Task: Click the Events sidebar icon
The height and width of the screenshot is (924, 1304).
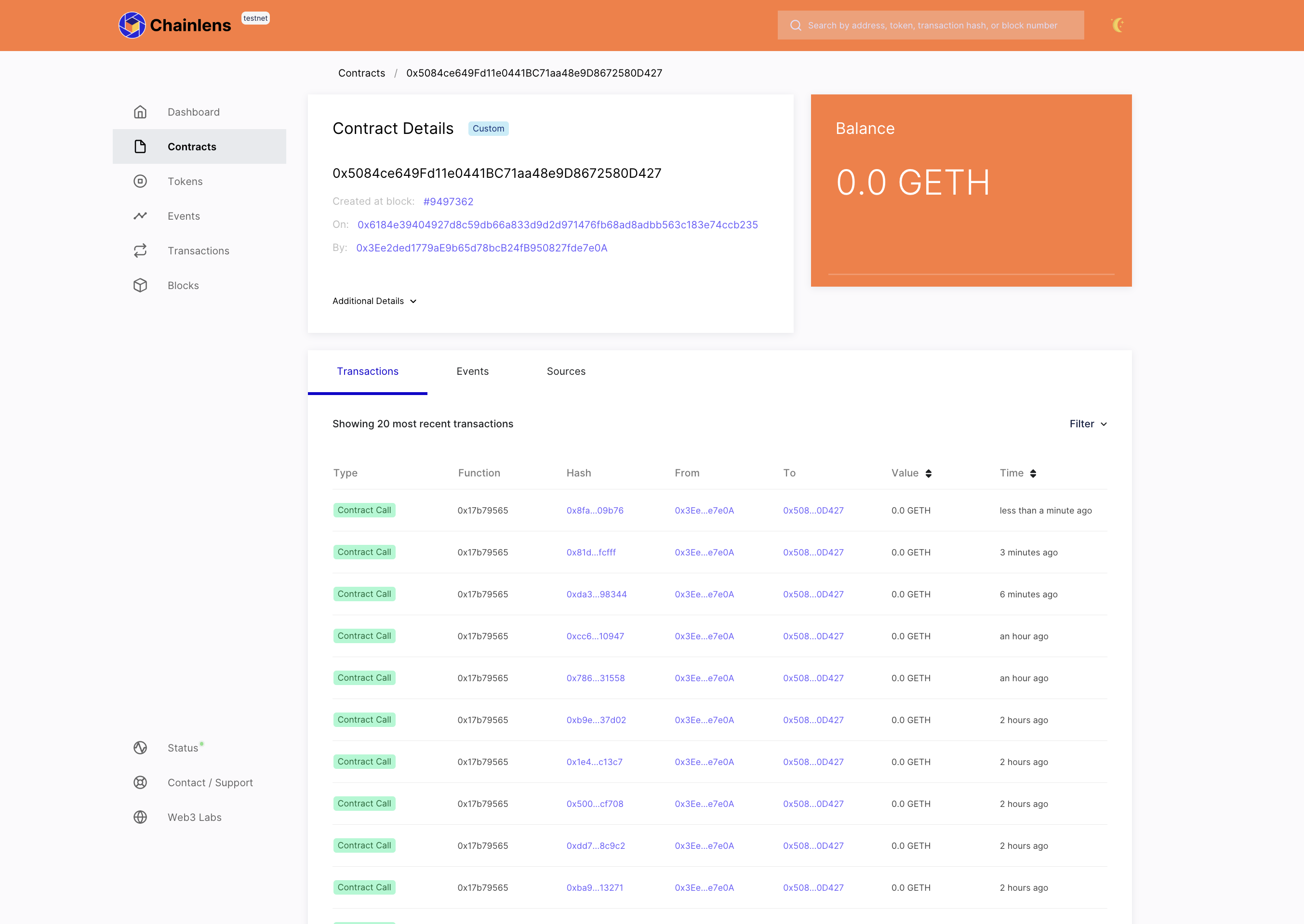Action: click(x=140, y=216)
